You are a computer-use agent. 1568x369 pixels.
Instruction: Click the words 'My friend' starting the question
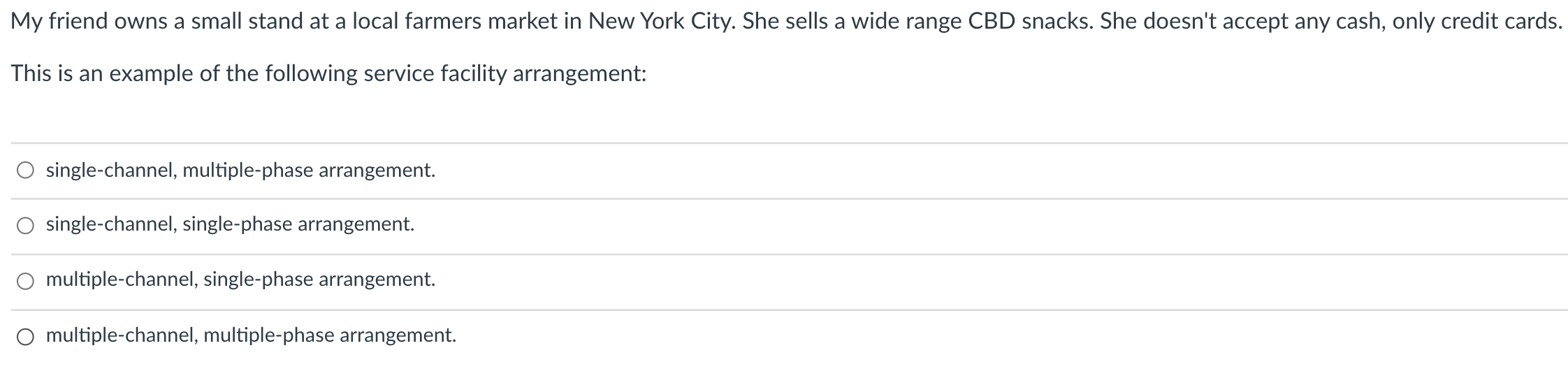click(x=59, y=22)
